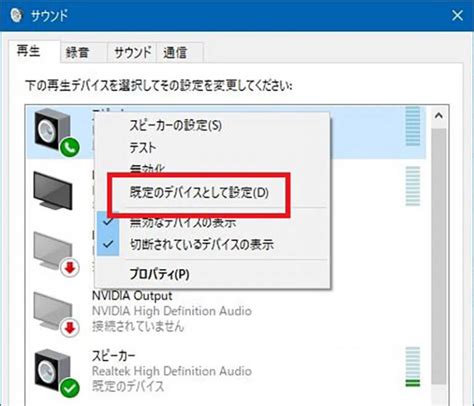Select the speaker device icon with phone badge

click(56, 133)
